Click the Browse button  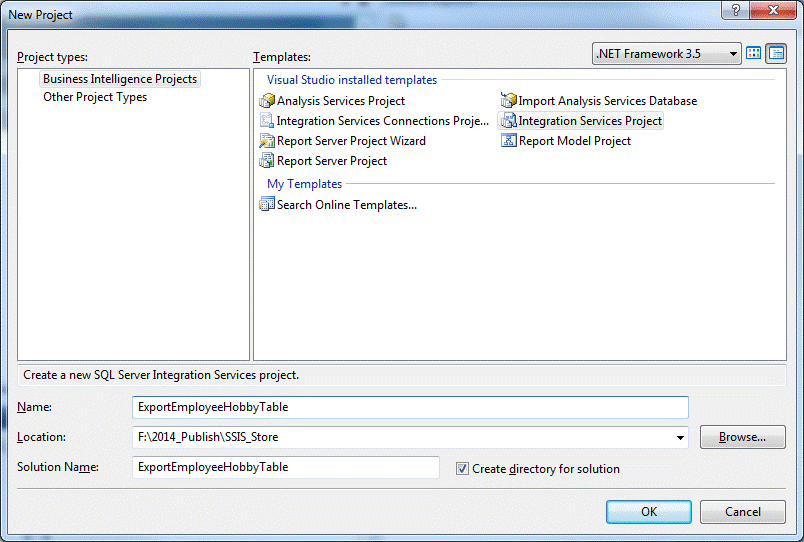(742, 437)
